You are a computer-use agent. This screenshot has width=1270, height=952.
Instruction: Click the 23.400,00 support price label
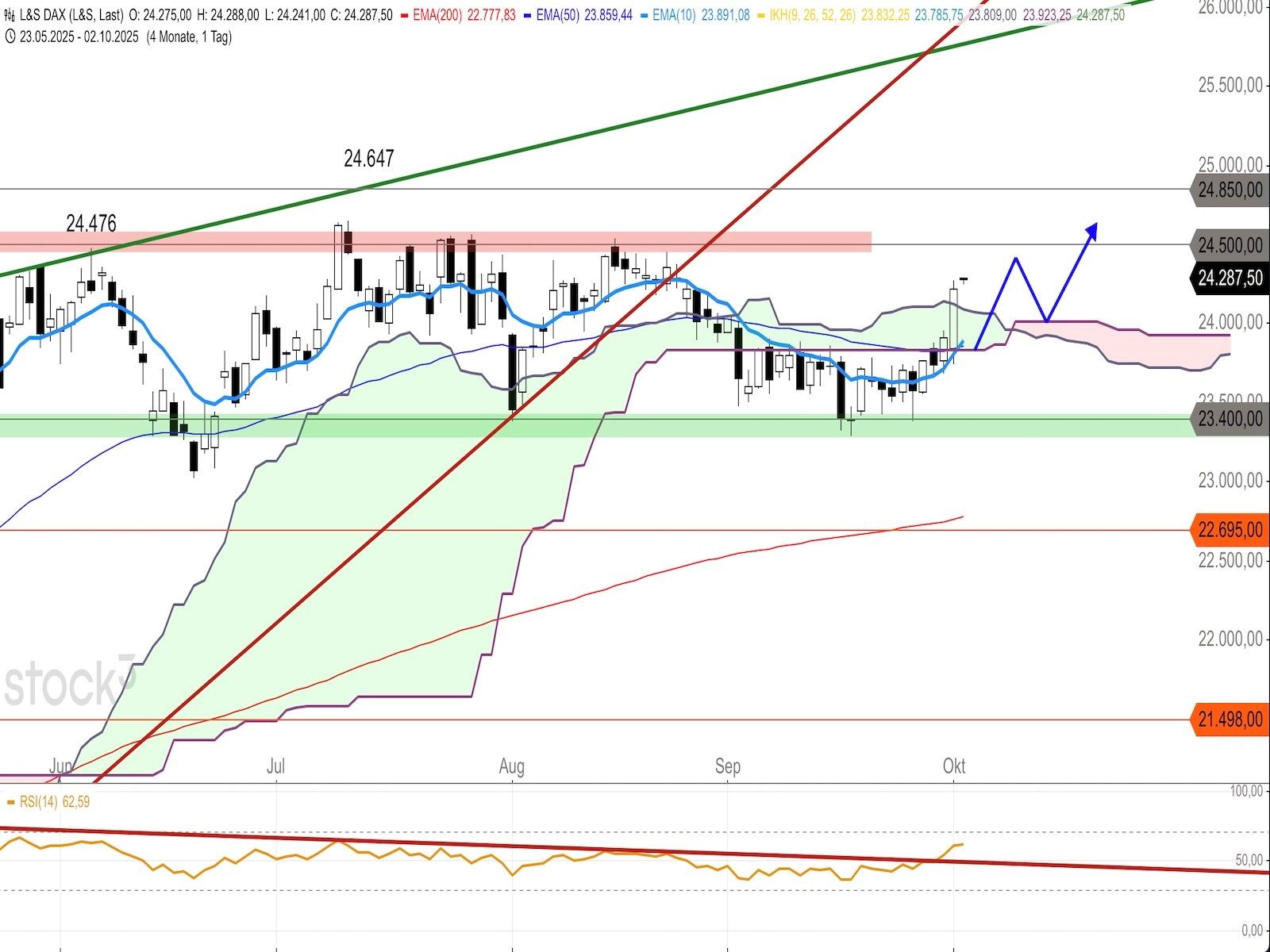[1230, 418]
